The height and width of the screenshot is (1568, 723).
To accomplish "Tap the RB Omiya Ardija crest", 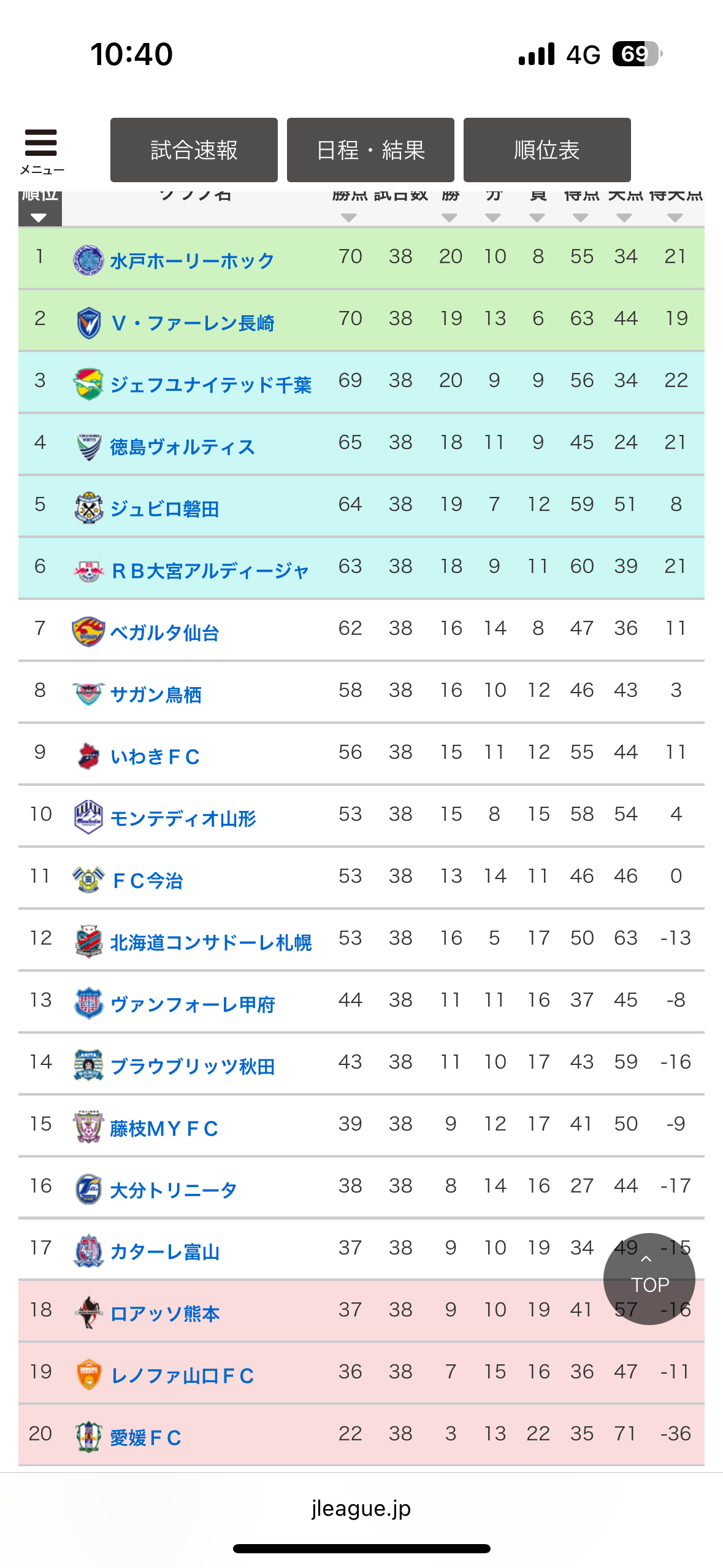I will (88, 571).
